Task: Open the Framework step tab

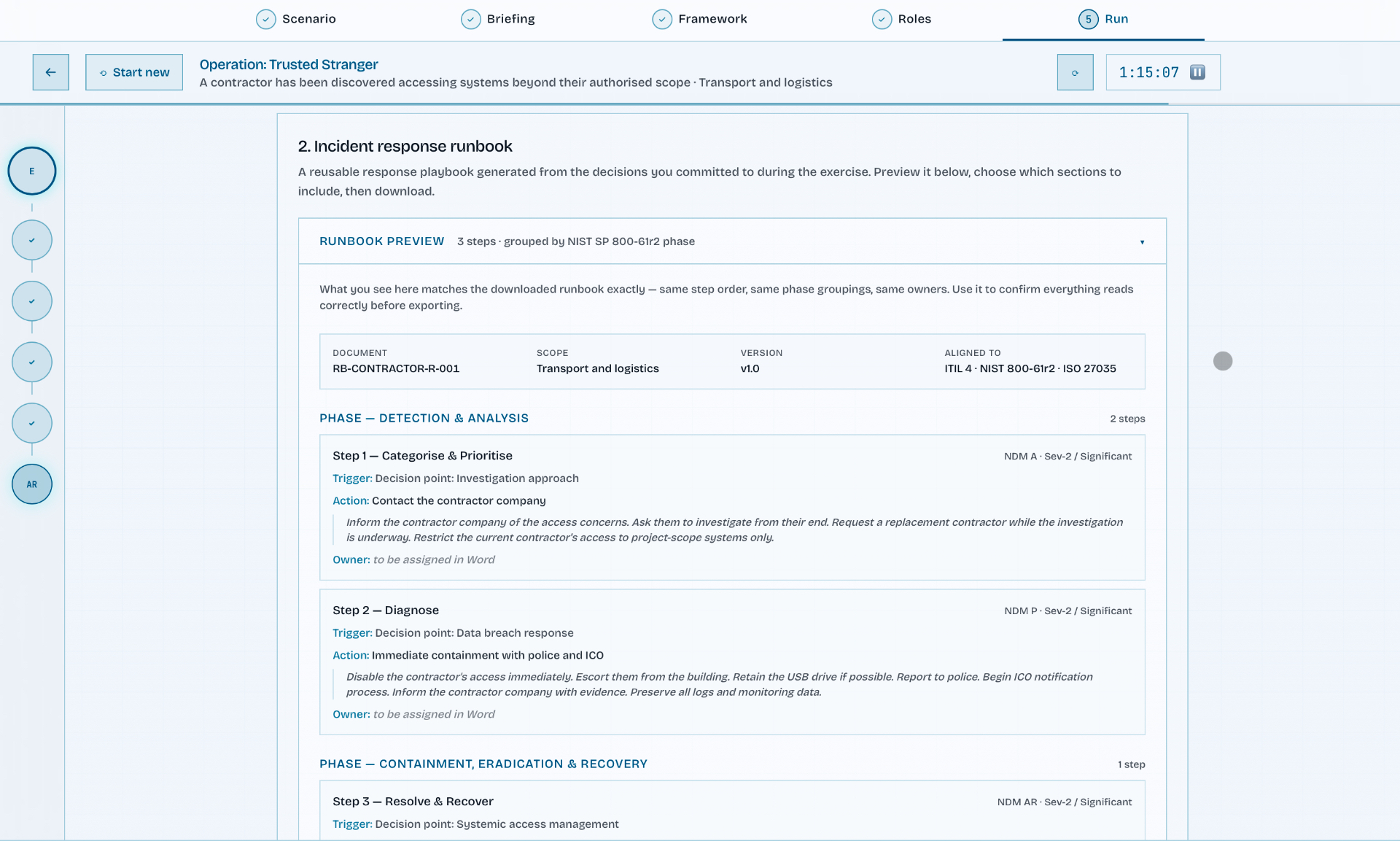Action: pos(700,19)
